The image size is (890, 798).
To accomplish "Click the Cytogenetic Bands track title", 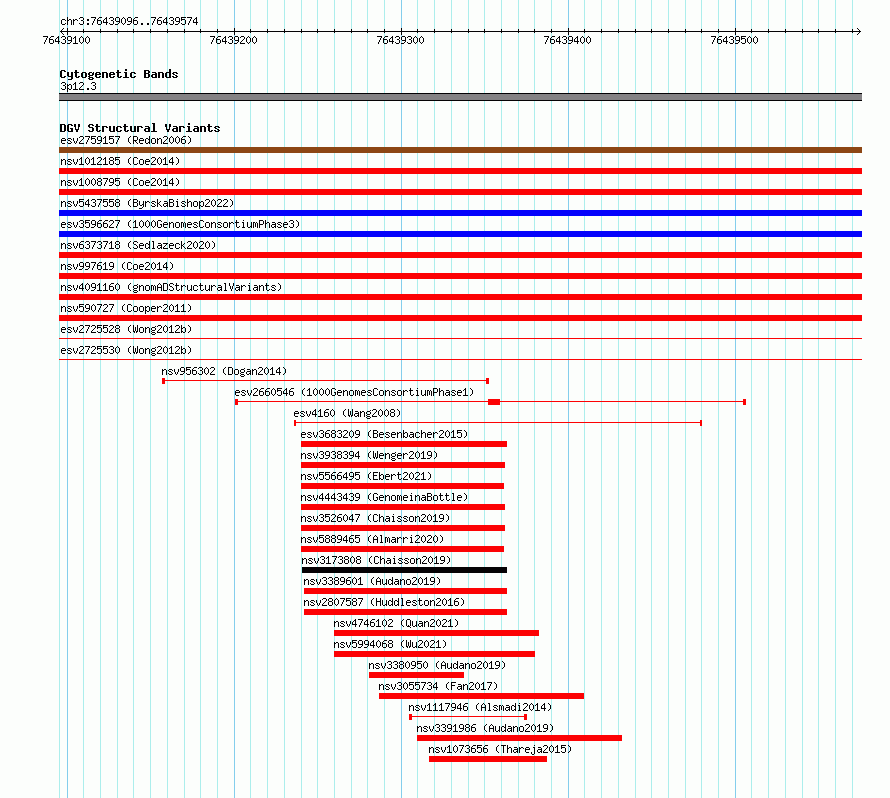I will point(119,74).
